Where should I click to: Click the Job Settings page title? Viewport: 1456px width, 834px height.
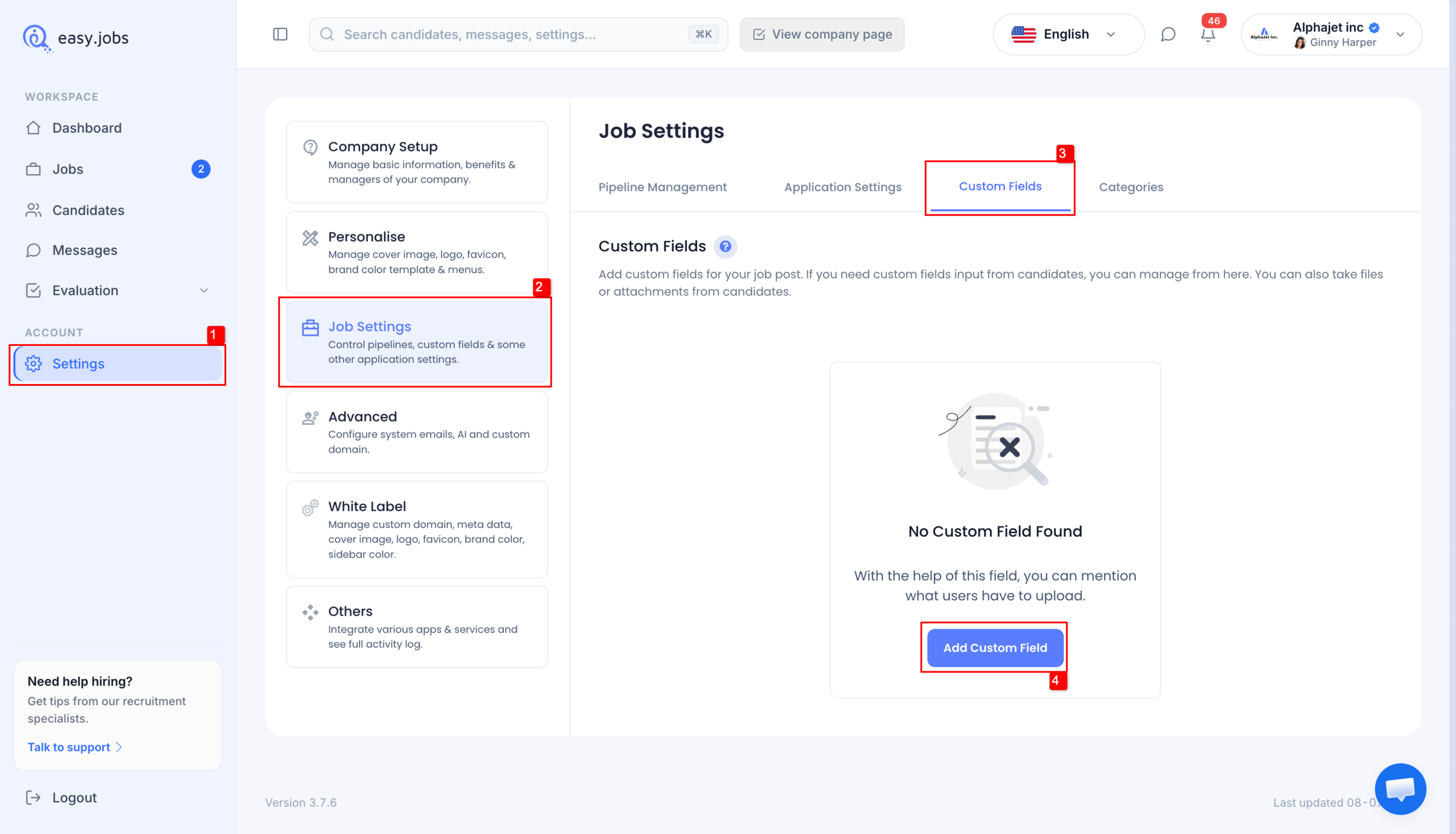tap(661, 131)
